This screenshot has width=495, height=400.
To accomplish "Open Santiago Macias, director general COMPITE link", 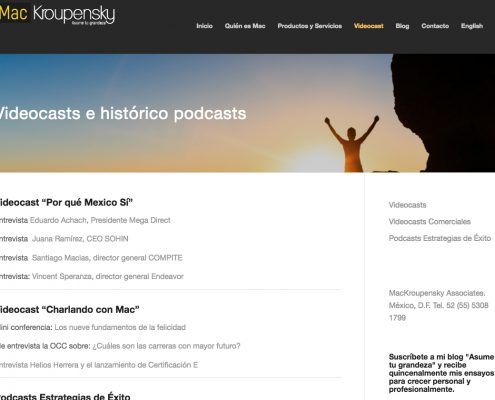I will [x=107, y=258].
